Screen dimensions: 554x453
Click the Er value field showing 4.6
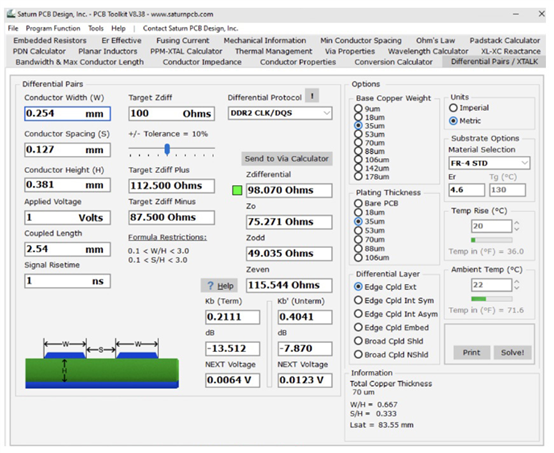pyautogui.click(x=466, y=190)
